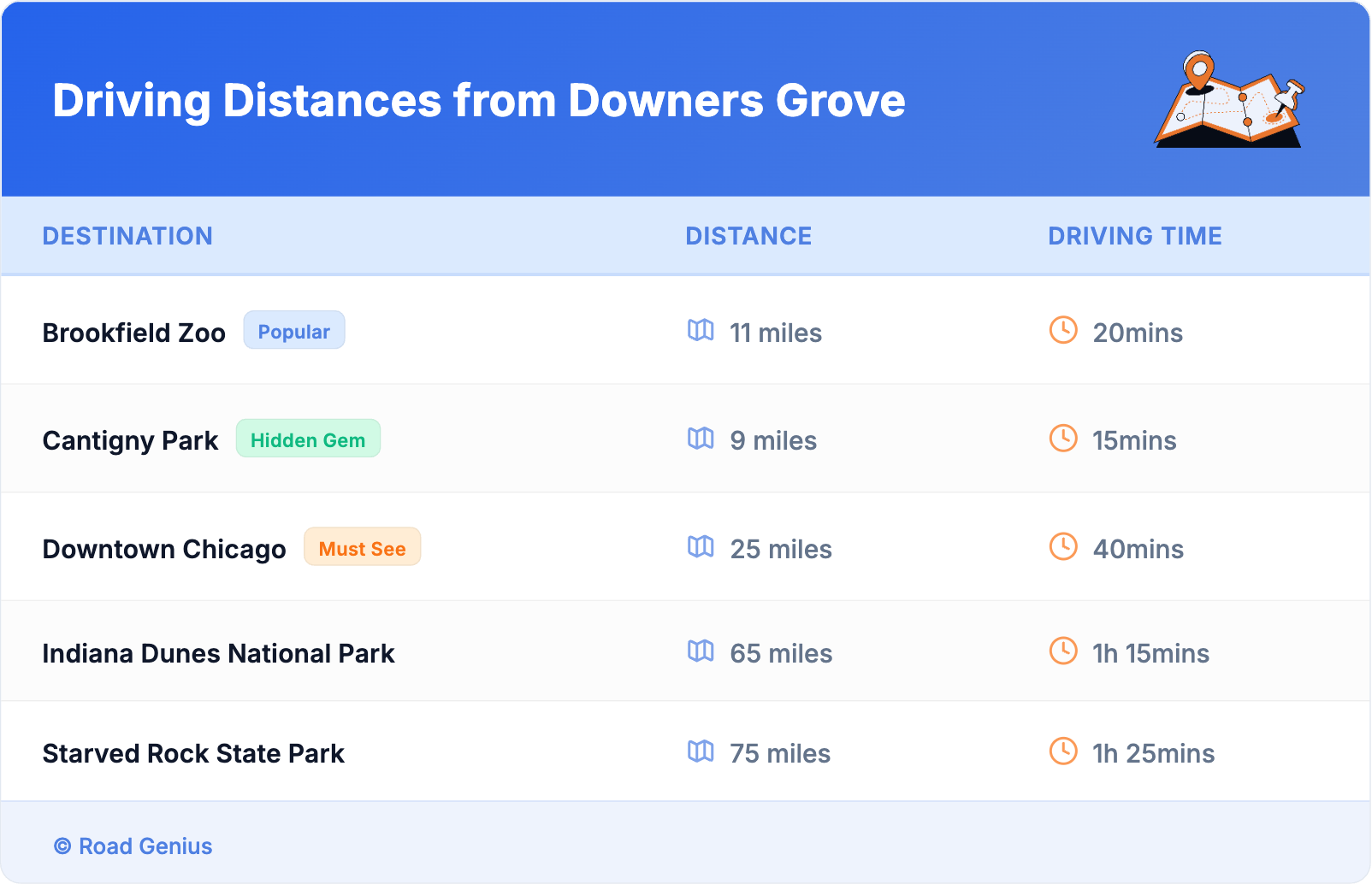Screen dimensions: 1372x884
Task: Click the clock icon beside 40mins
Action: point(1063,546)
